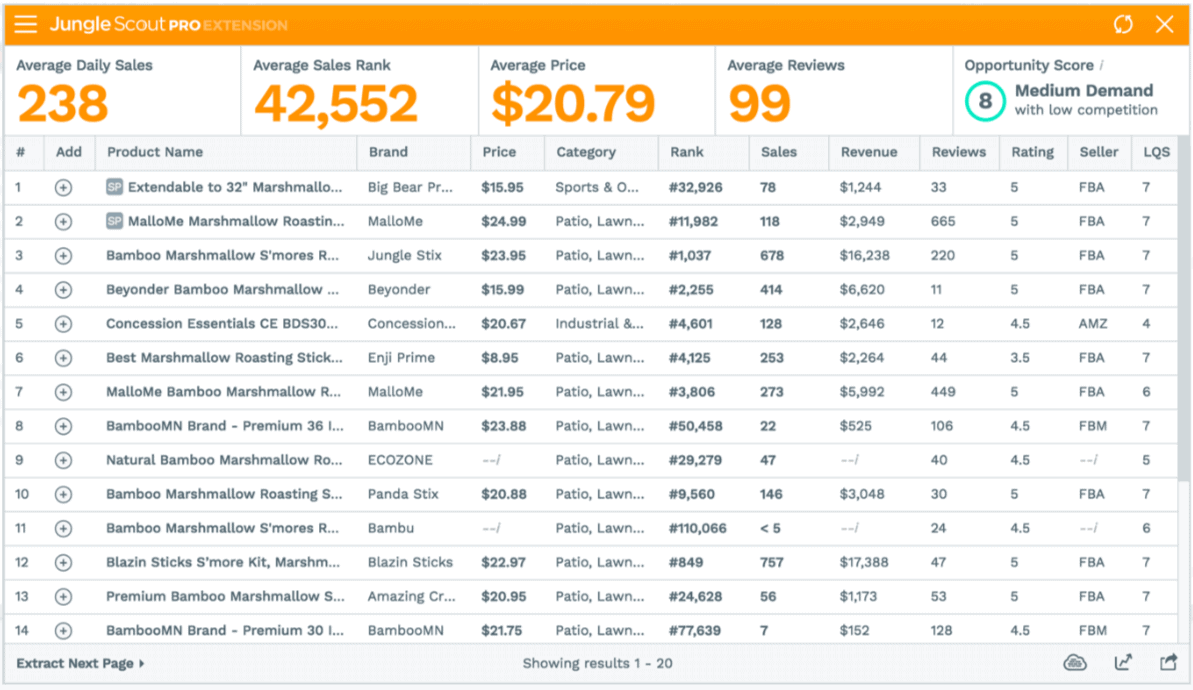Toggle add for Enji Prime product row
Image resolution: width=1193 pixels, height=690 pixels.
coord(63,358)
